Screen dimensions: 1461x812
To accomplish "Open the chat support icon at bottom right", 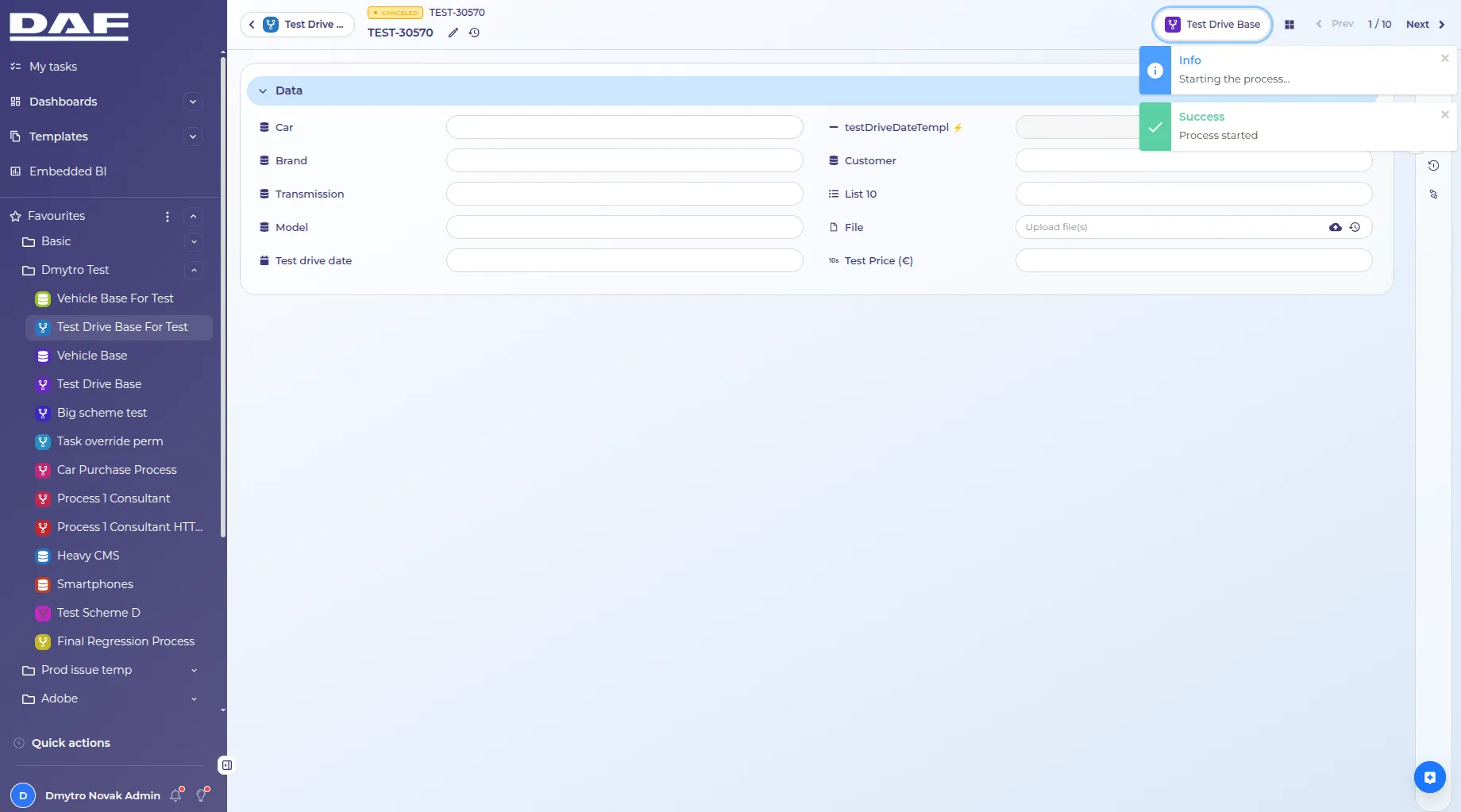I will (1430, 777).
